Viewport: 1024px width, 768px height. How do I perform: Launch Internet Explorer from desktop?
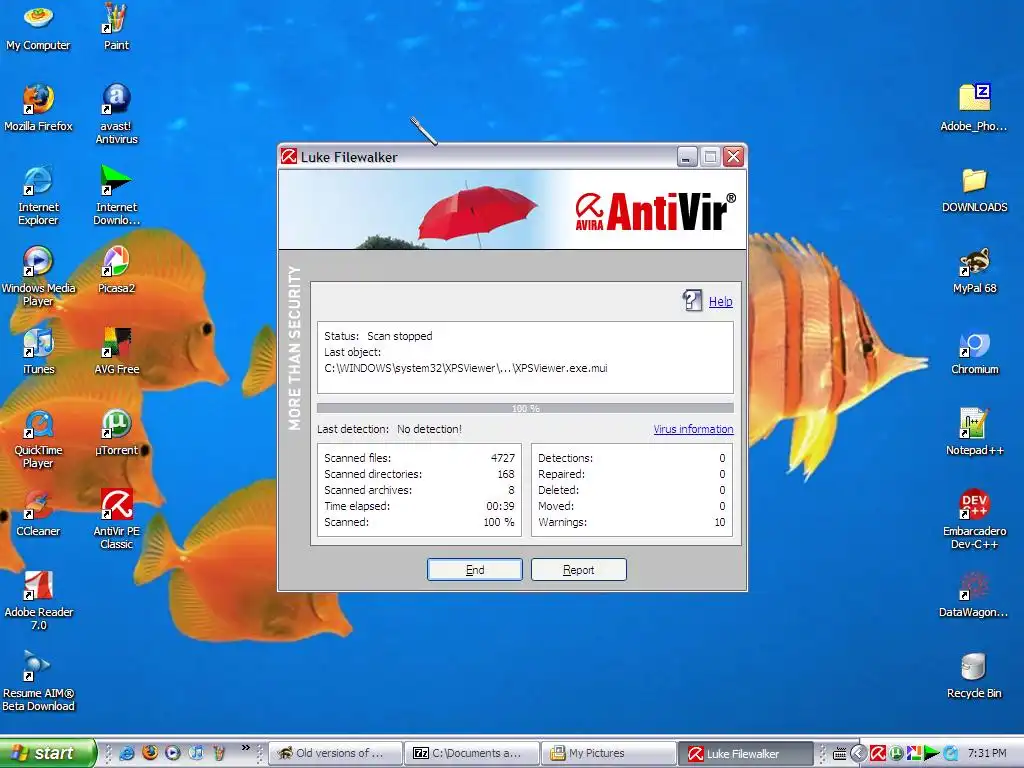coord(38,195)
